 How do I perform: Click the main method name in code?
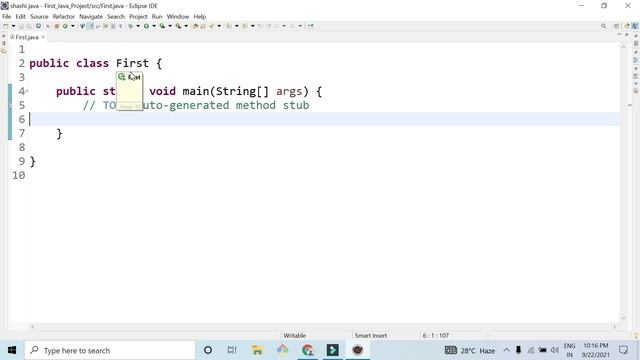[x=196, y=91]
